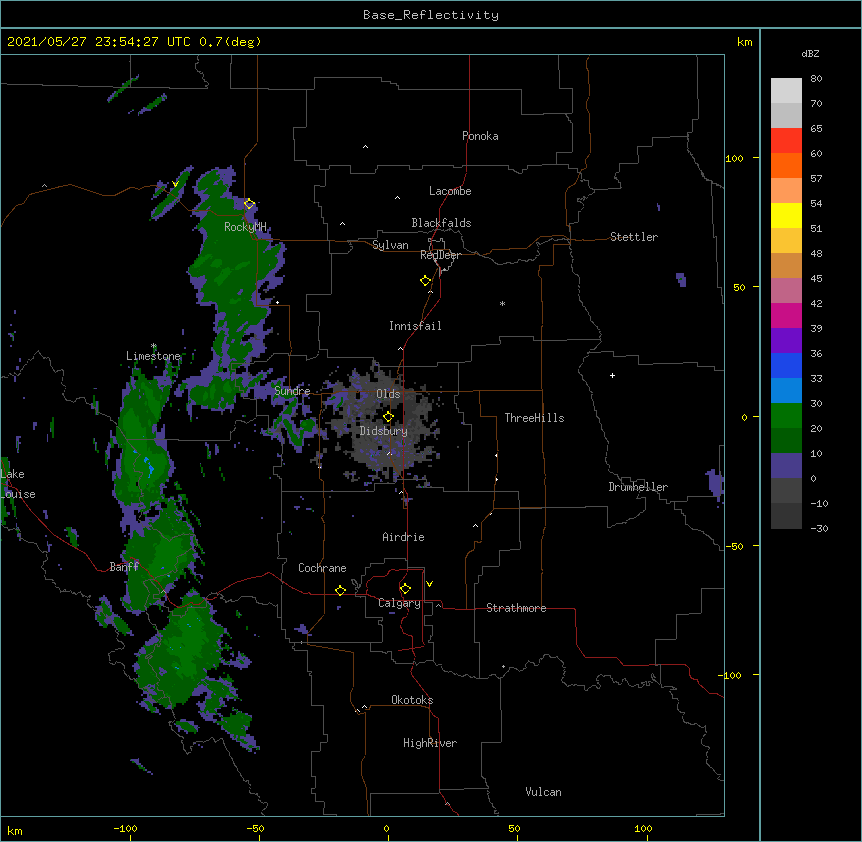Viewport: 862px width, 842px height.
Task: Select the white 80-70 dBZ legend swatch
Action: click(x=786, y=91)
